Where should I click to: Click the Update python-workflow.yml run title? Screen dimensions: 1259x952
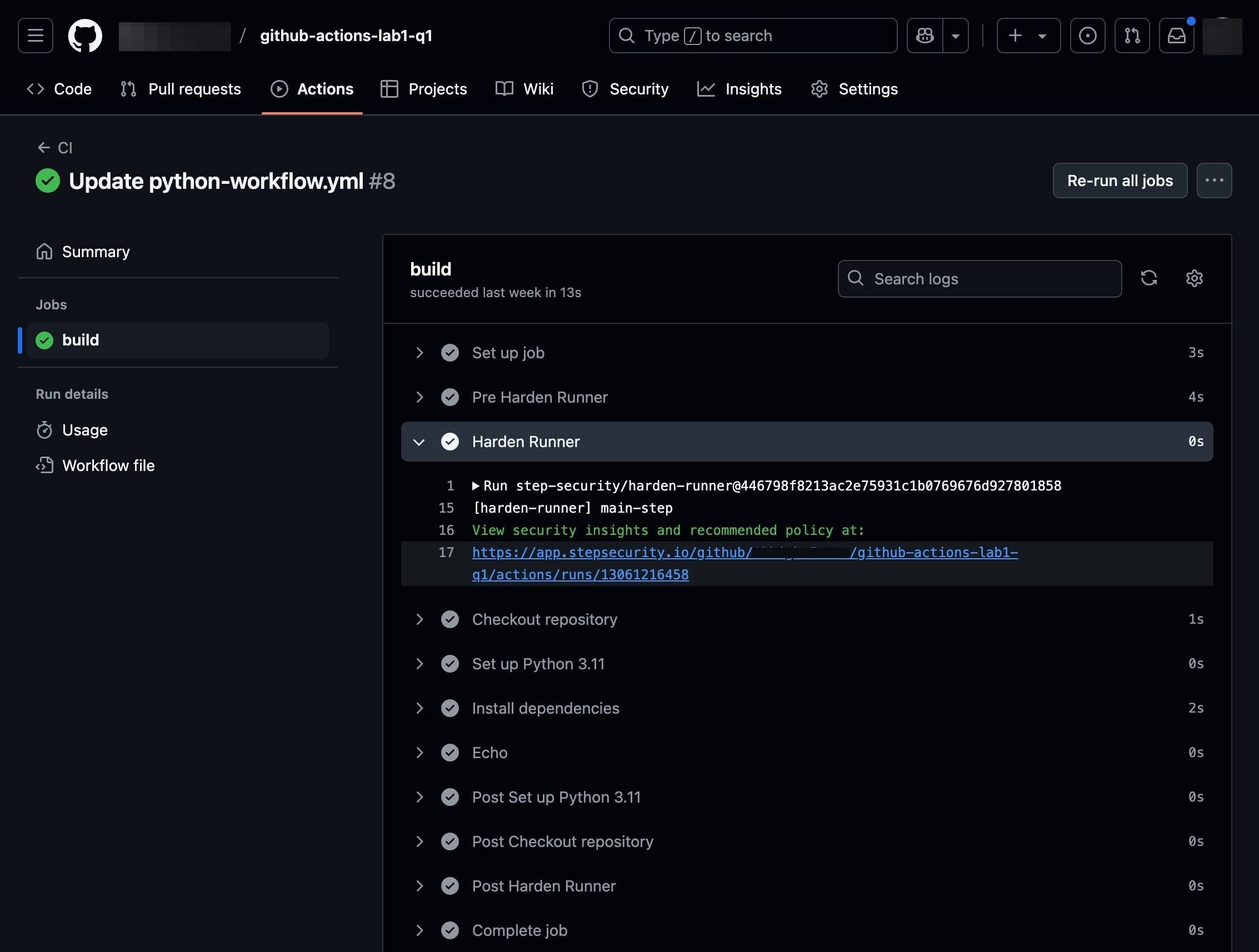[216, 181]
